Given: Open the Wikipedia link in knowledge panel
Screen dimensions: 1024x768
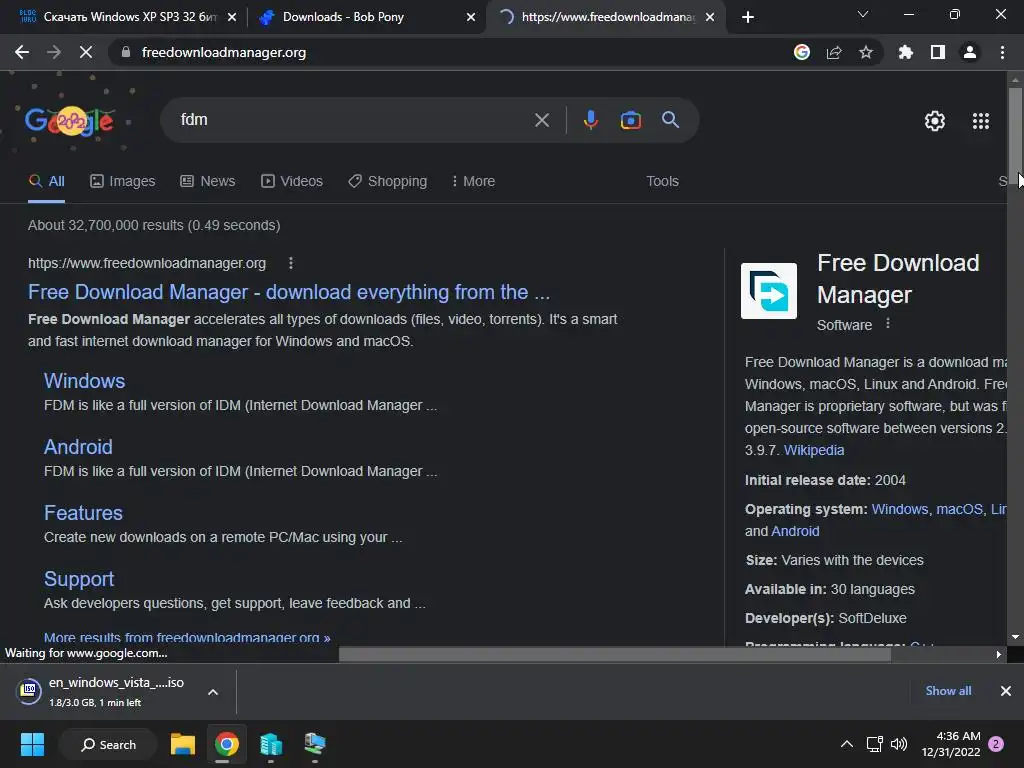Looking at the screenshot, I should (814, 450).
